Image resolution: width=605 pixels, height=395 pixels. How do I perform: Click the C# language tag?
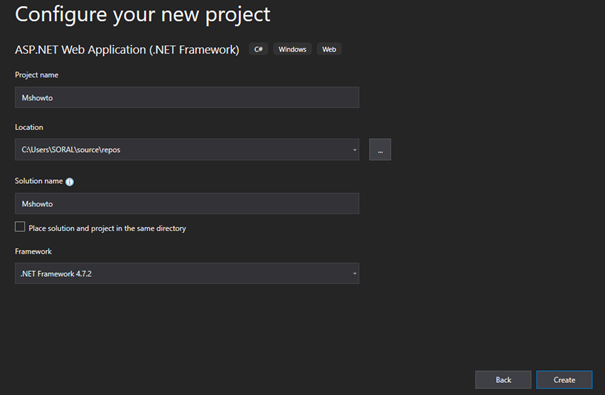pyautogui.click(x=259, y=49)
